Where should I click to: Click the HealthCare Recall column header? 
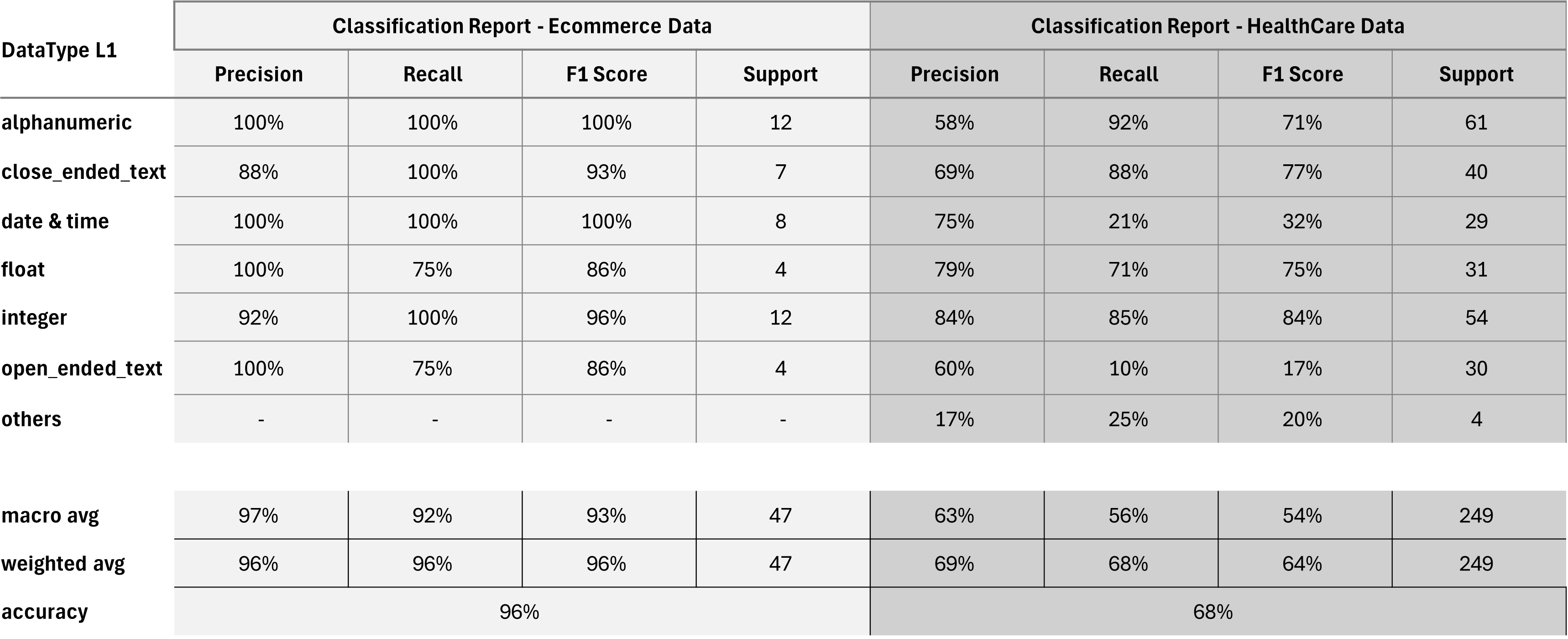[x=1129, y=74]
